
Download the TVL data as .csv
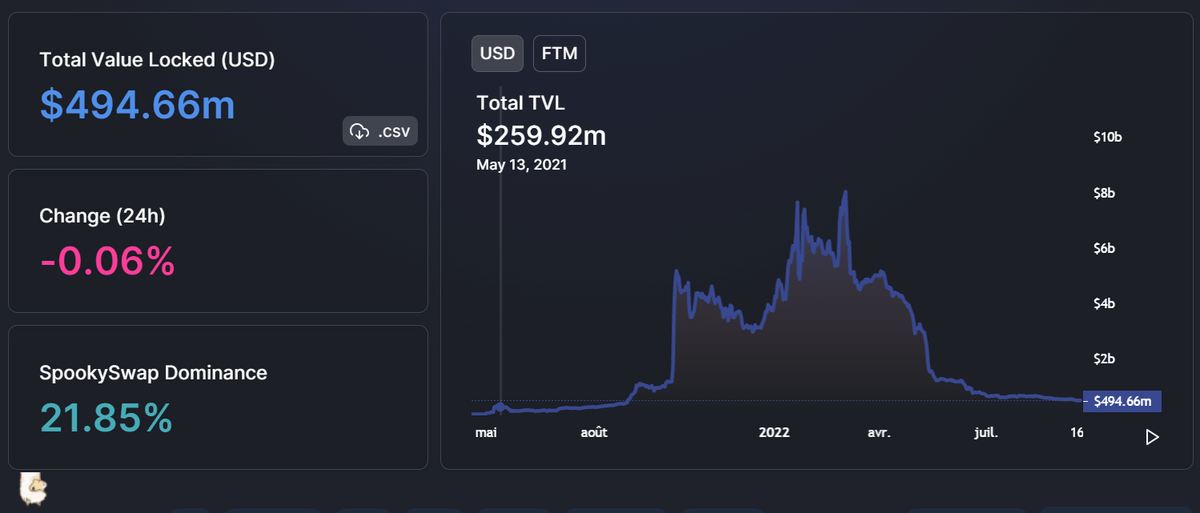pos(380,131)
